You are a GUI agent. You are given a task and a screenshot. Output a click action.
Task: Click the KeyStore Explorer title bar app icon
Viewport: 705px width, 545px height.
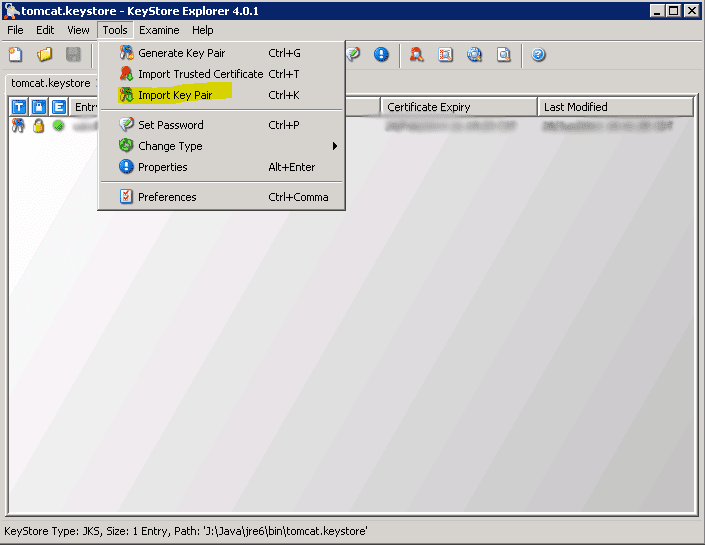click(x=11, y=11)
